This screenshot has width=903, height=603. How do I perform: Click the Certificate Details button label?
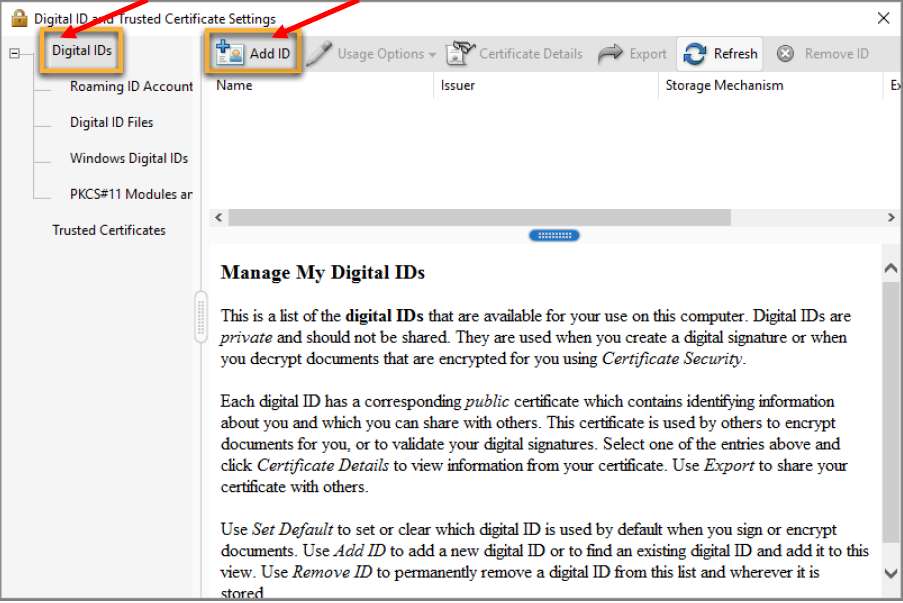530,54
